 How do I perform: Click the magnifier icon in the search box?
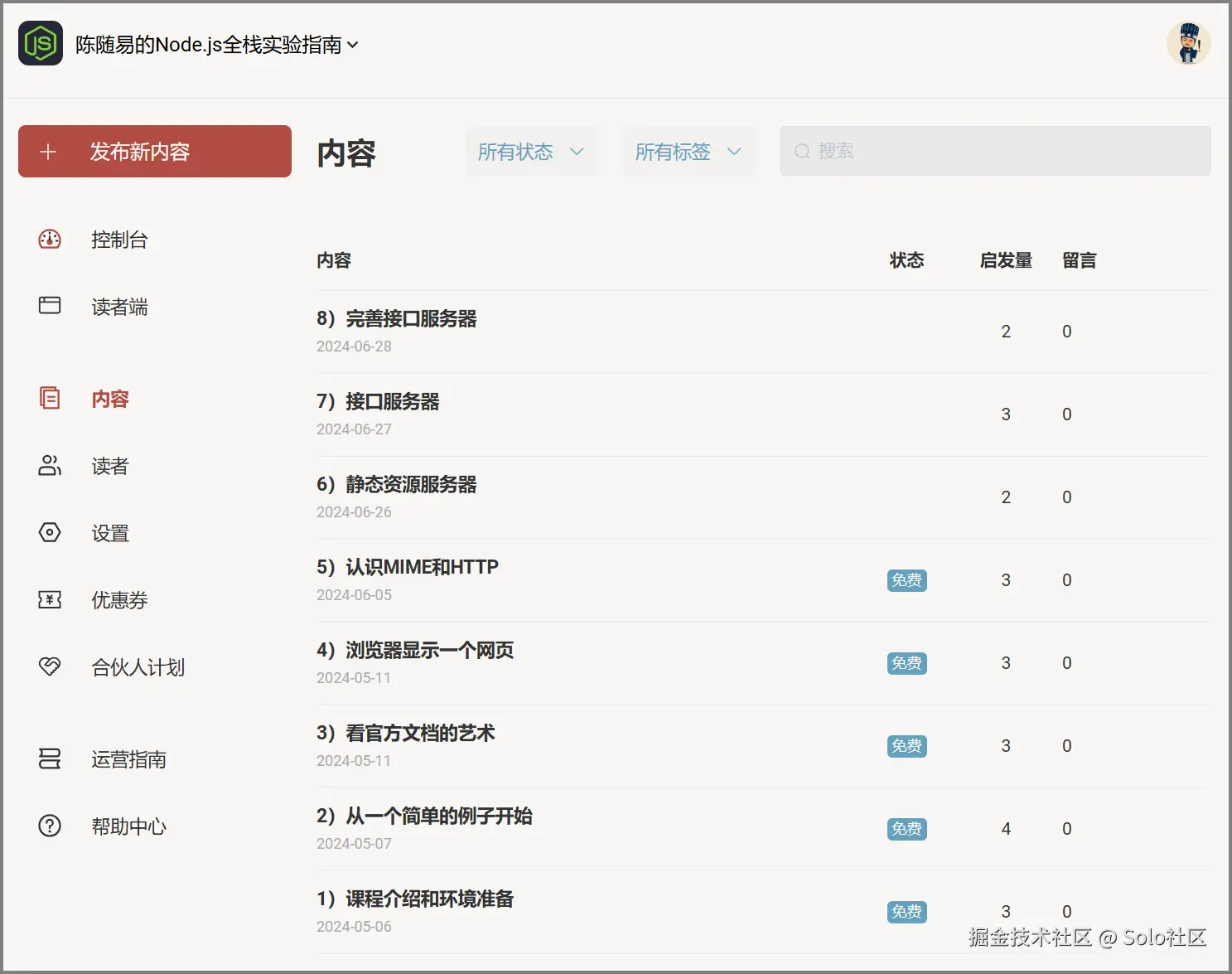click(x=802, y=151)
